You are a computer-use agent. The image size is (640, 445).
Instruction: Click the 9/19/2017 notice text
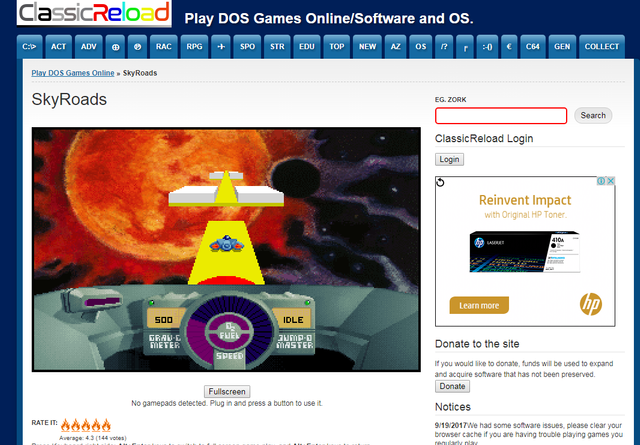click(528, 434)
